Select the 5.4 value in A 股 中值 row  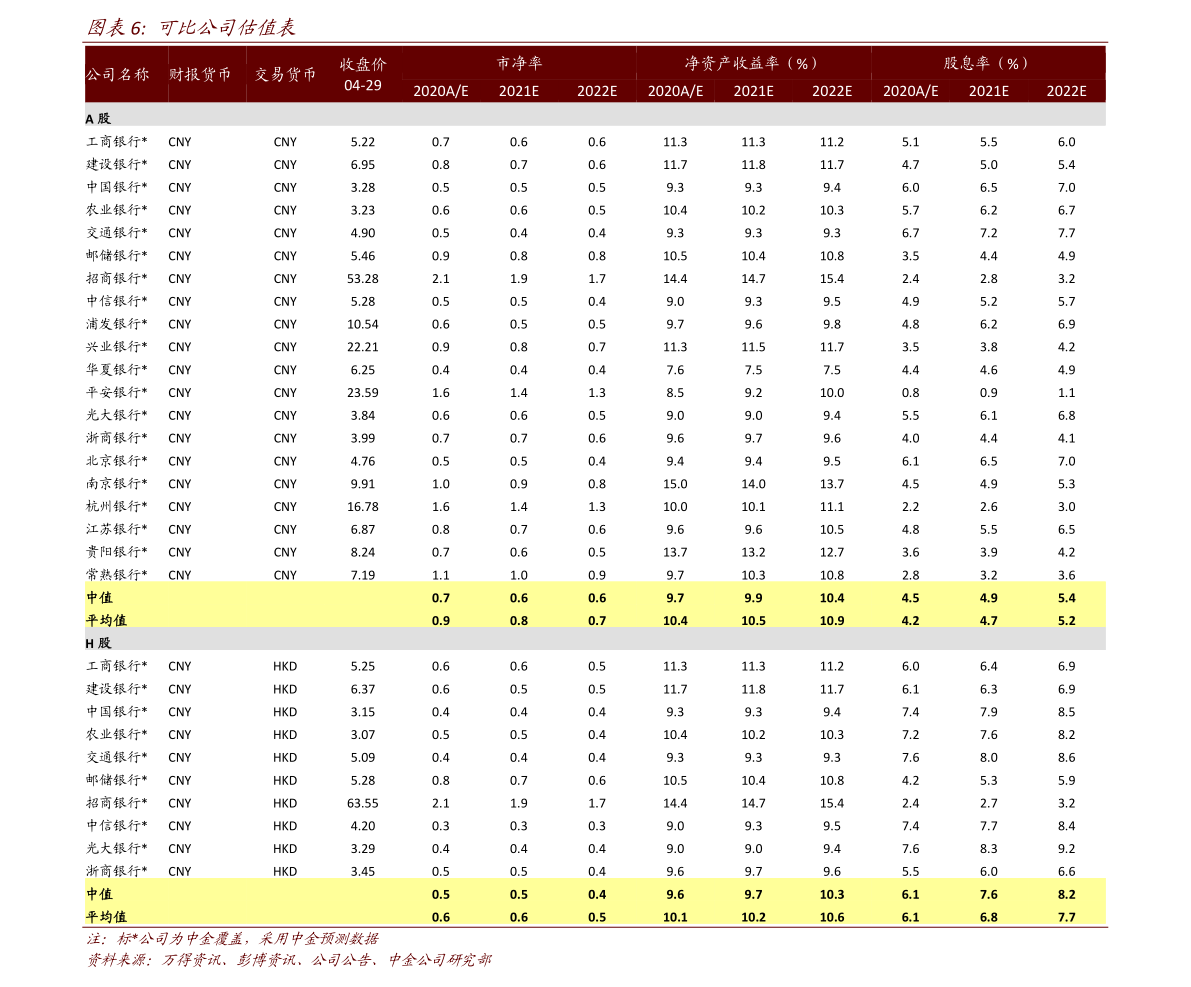(x=1066, y=598)
